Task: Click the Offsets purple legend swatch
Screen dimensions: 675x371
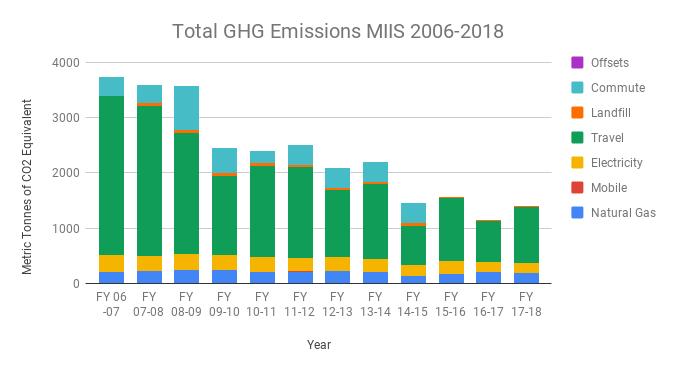Action: (577, 62)
